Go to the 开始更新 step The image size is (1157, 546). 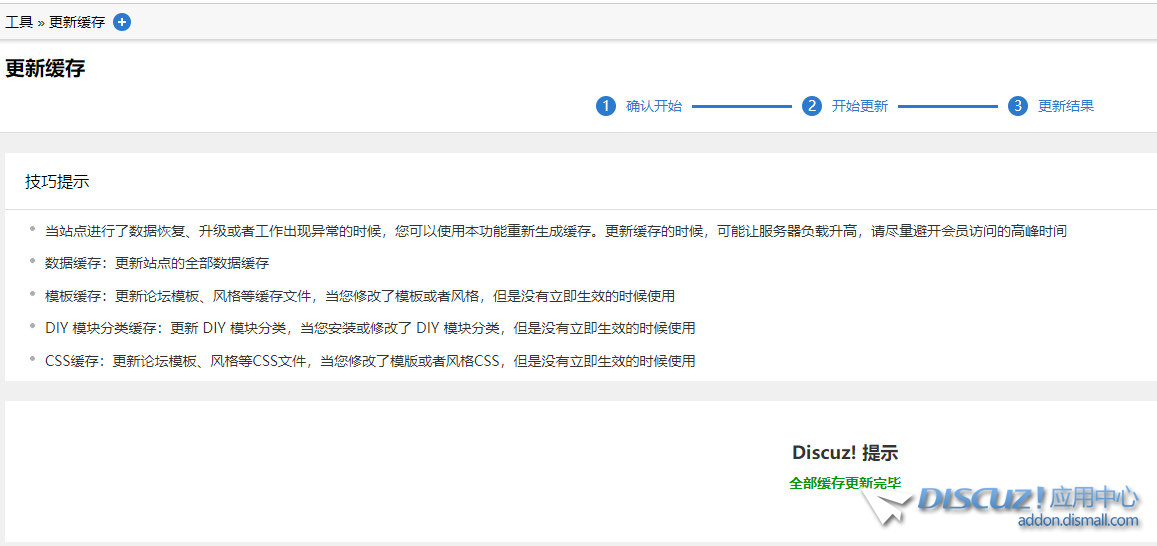pos(860,106)
